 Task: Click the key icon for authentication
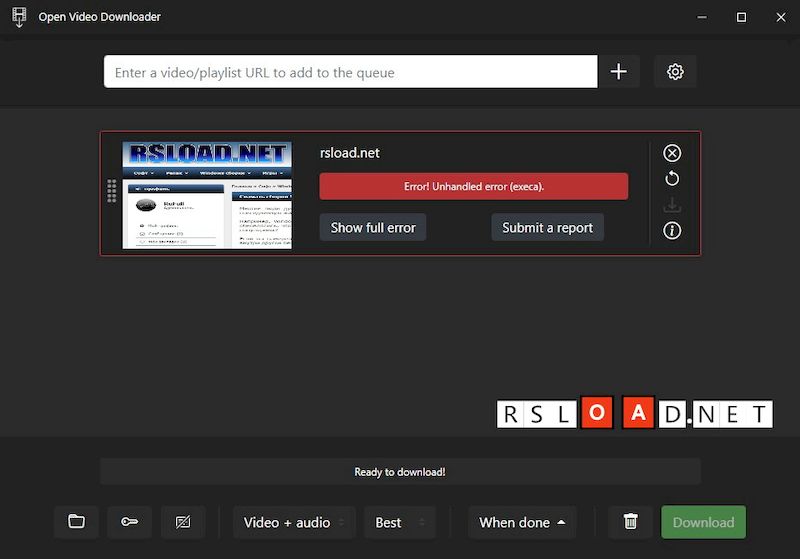coord(130,522)
